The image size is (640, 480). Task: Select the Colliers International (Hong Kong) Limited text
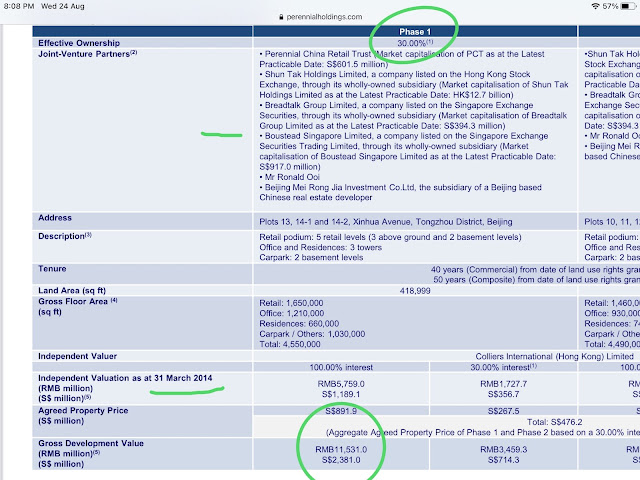[554, 356]
